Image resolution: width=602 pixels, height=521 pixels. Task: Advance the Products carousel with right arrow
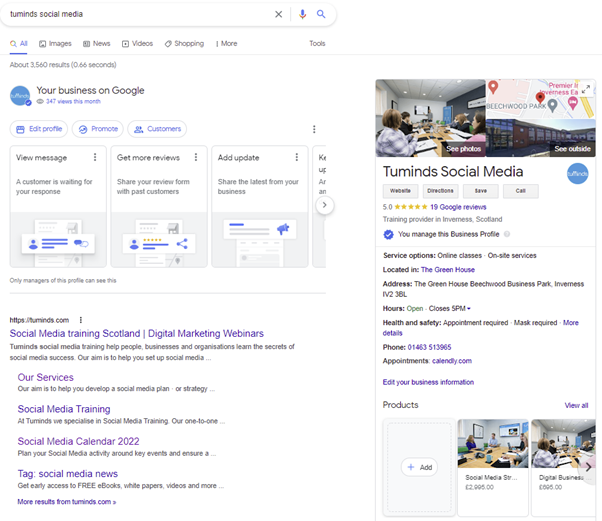[x=588, y=467]
